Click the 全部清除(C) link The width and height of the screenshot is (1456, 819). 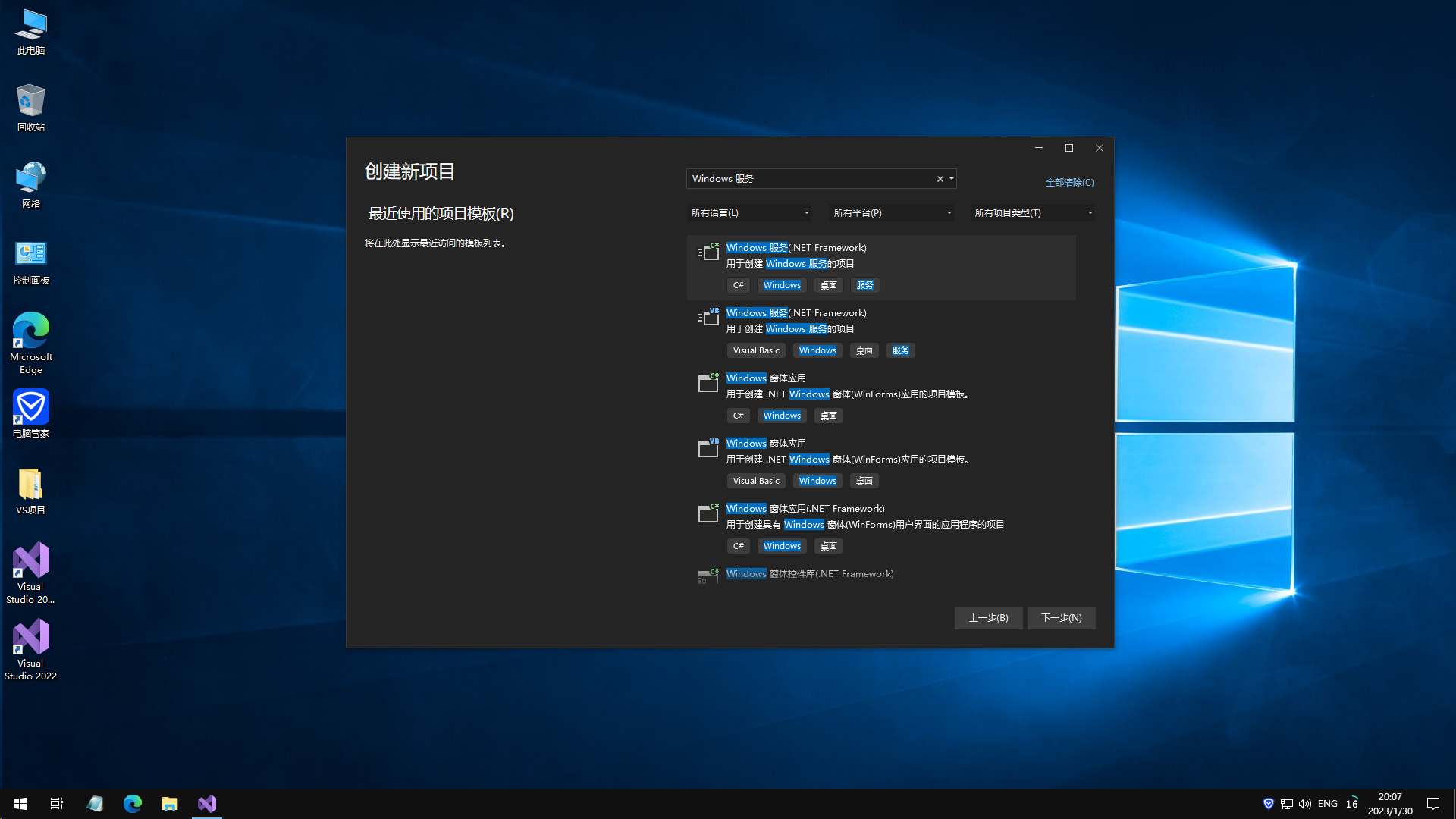1069,183
